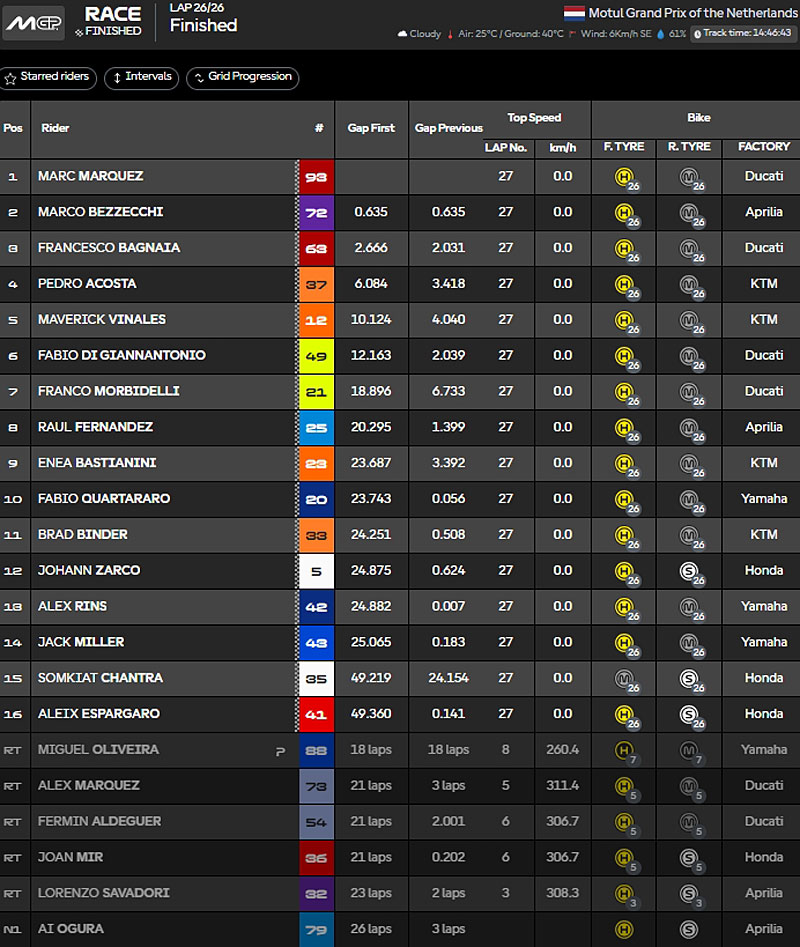Click the Netherlands flag icon

pos(575,14)
